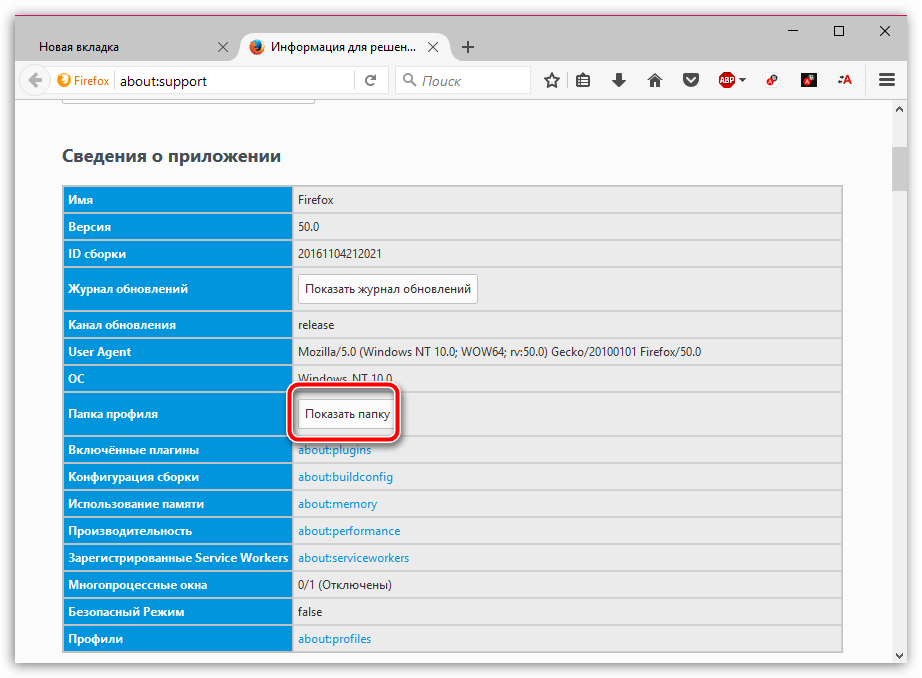
Task: Click the Показать папку button
Action: pyautogui.click(x=346, y=414)
